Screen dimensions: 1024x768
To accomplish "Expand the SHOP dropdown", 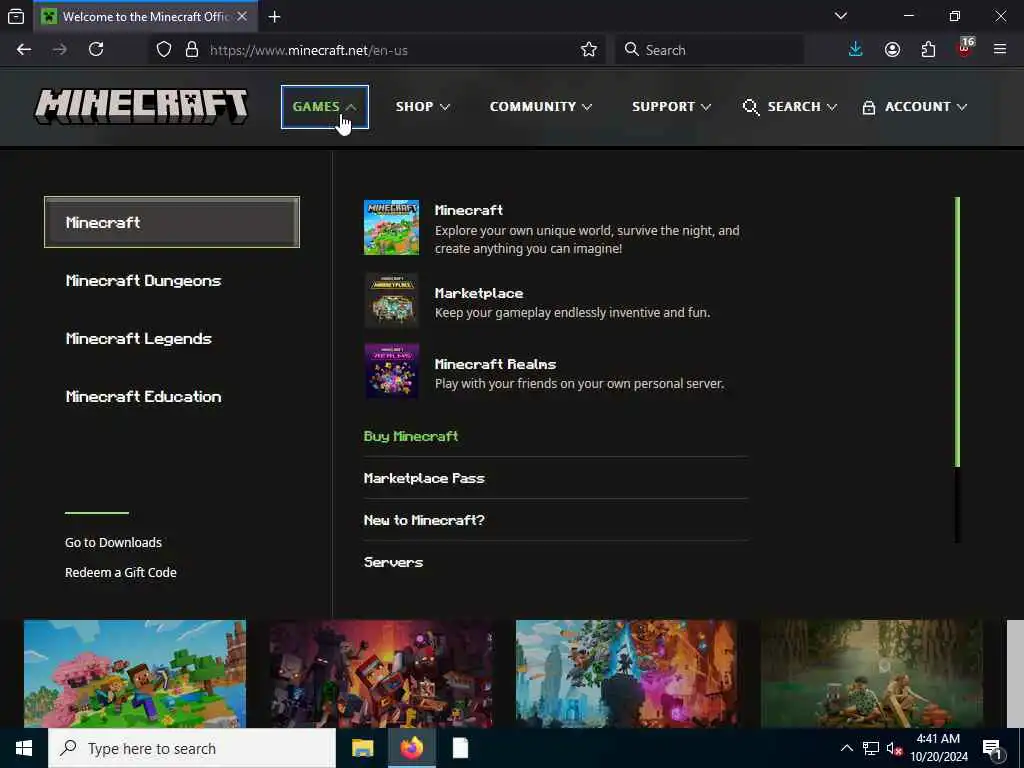I will point(423,107).
